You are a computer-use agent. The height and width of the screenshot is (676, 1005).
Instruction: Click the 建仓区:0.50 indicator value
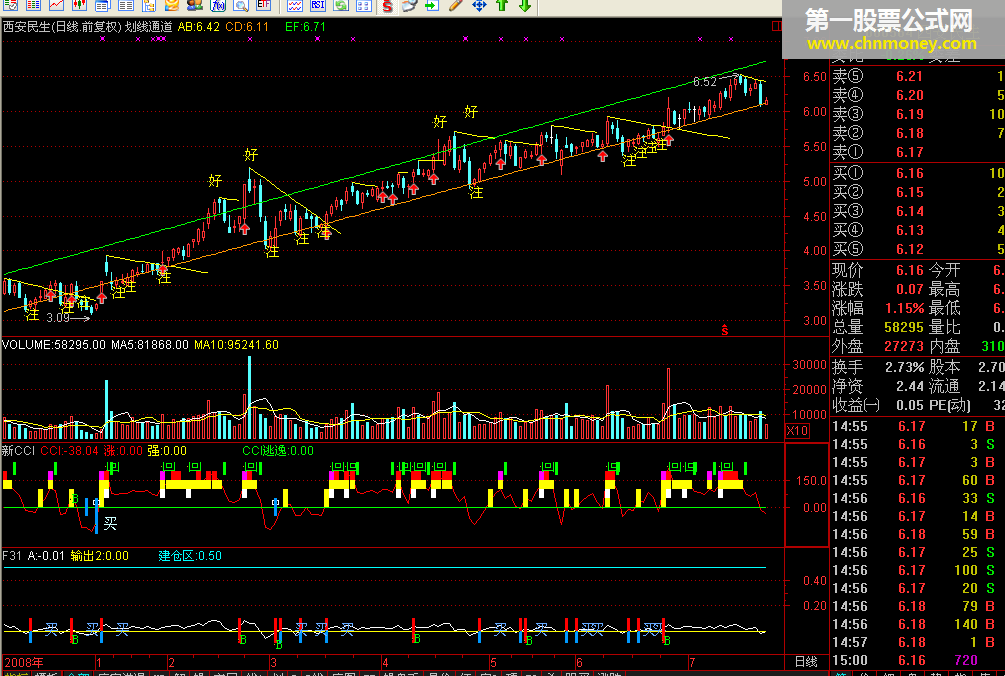[190, 556]
